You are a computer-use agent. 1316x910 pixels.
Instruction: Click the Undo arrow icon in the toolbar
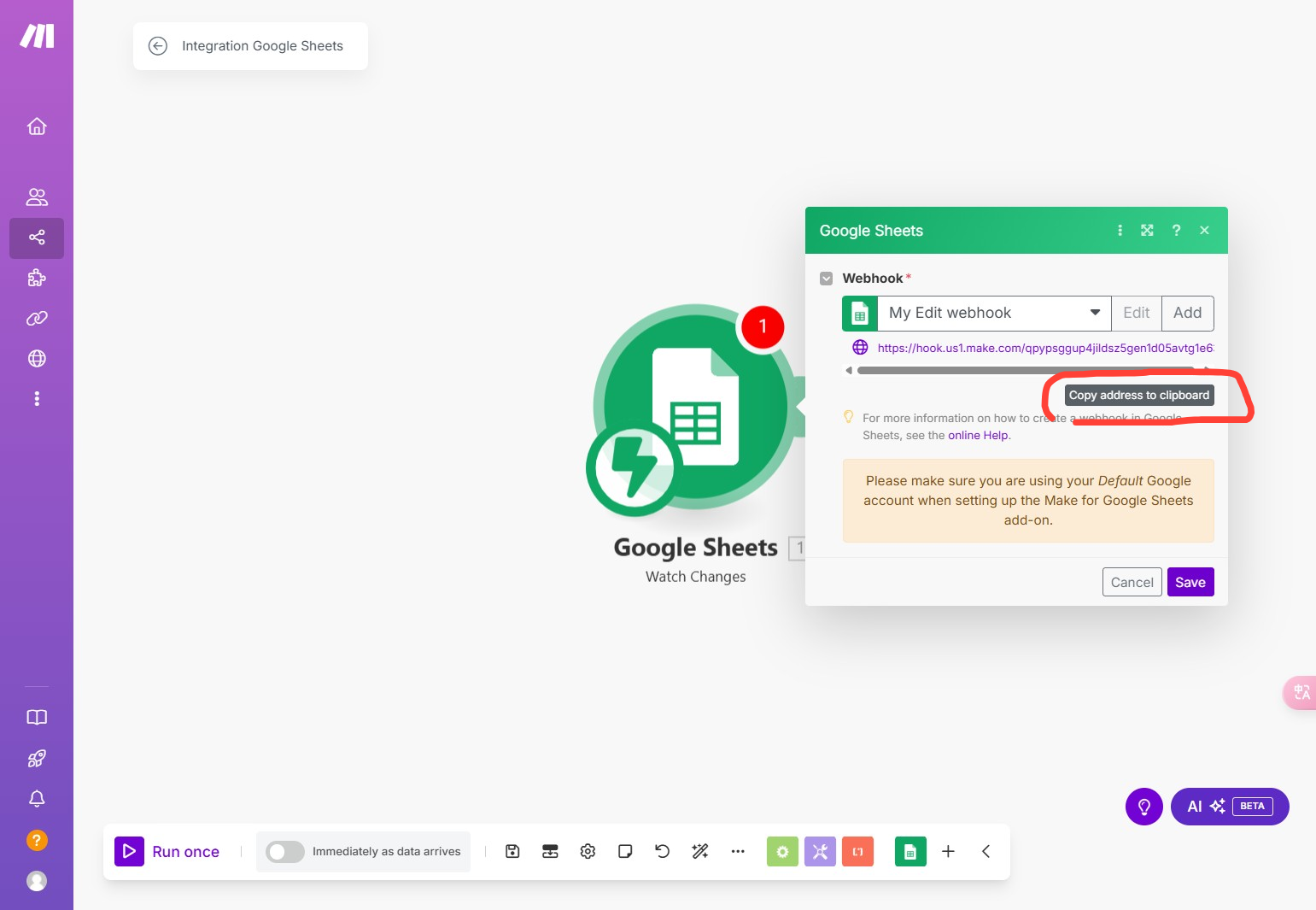[x=663, y=851]
